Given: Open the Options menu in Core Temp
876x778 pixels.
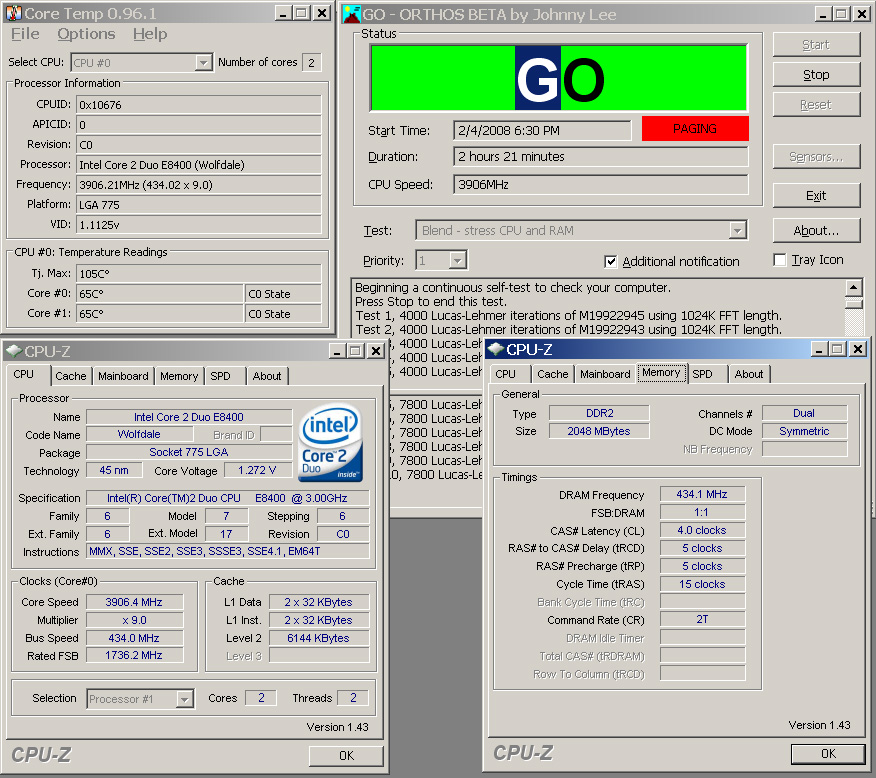Looking at the screenshot, I should tap(86, 34).
